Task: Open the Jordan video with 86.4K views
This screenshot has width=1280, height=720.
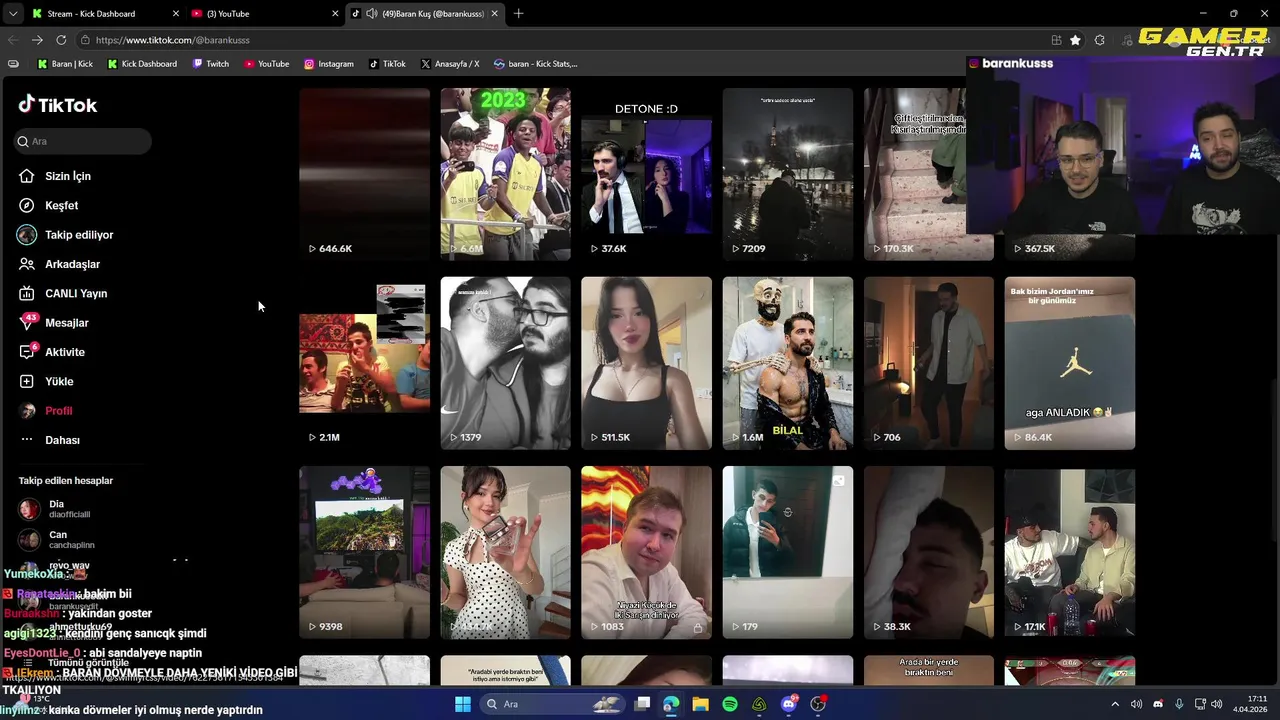Action: (x=1070, y=363)
